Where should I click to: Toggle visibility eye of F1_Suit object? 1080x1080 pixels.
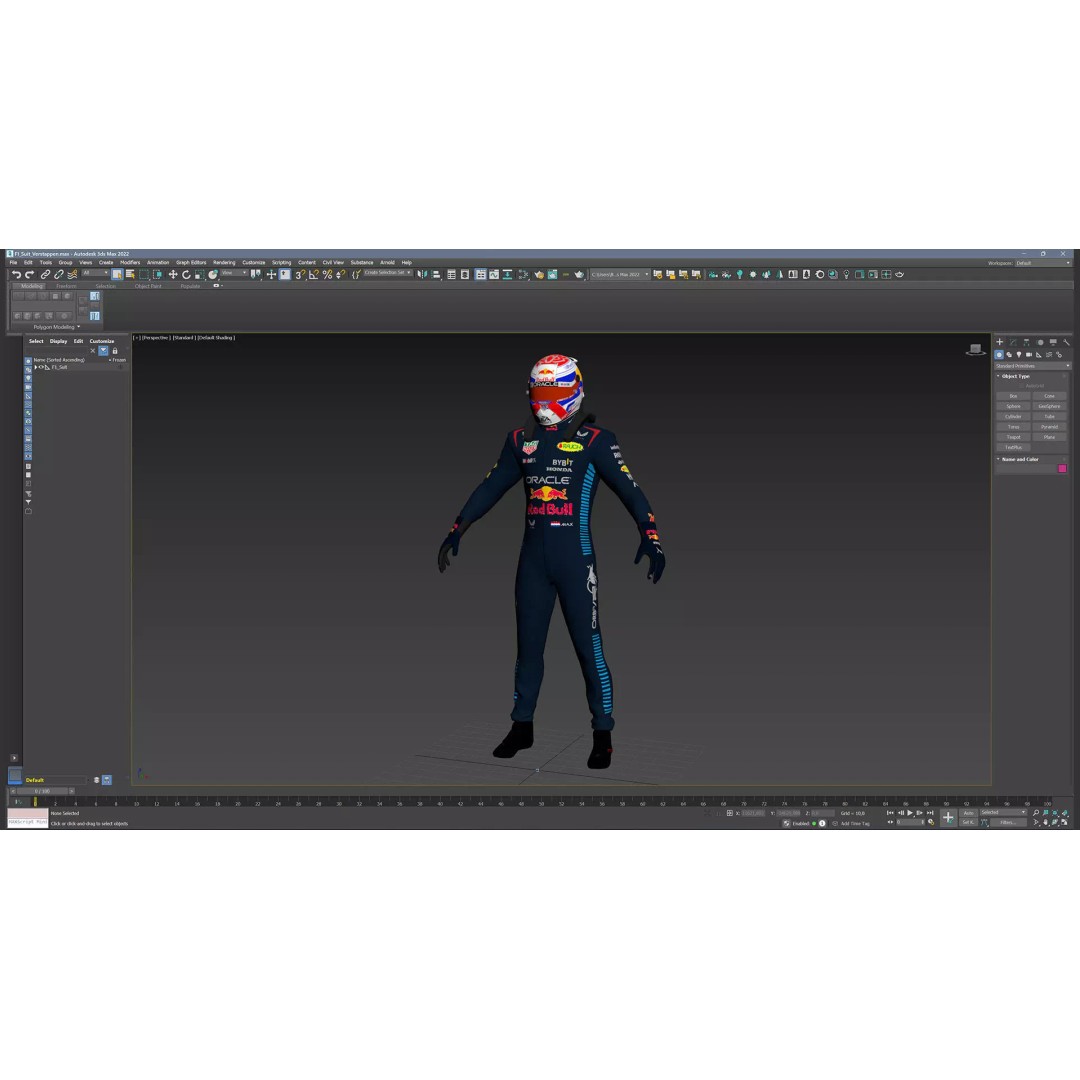point(41,367)
